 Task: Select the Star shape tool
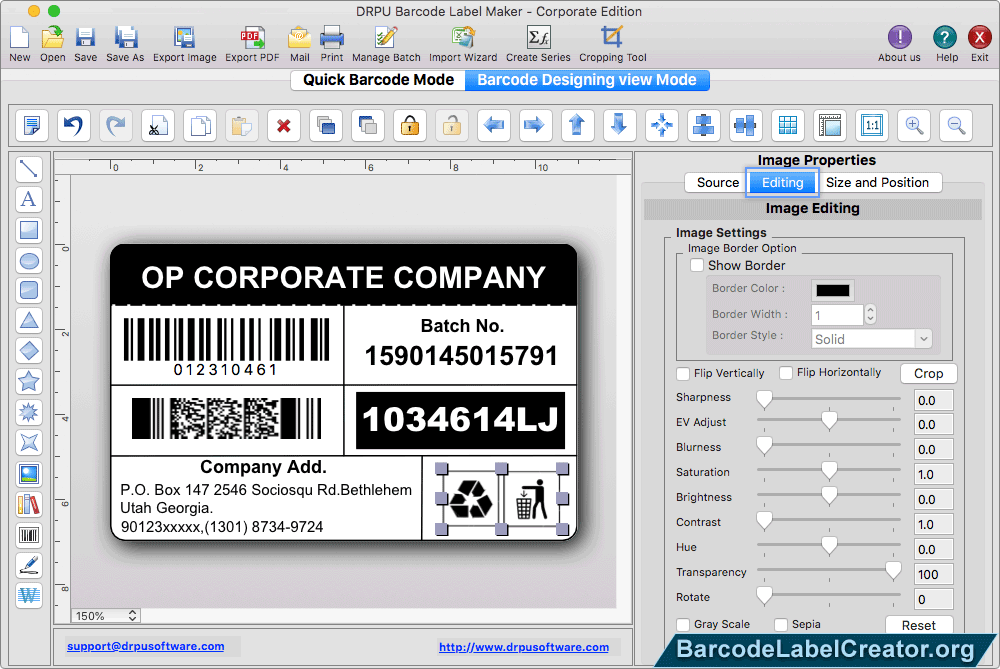(x=29, y=381)
